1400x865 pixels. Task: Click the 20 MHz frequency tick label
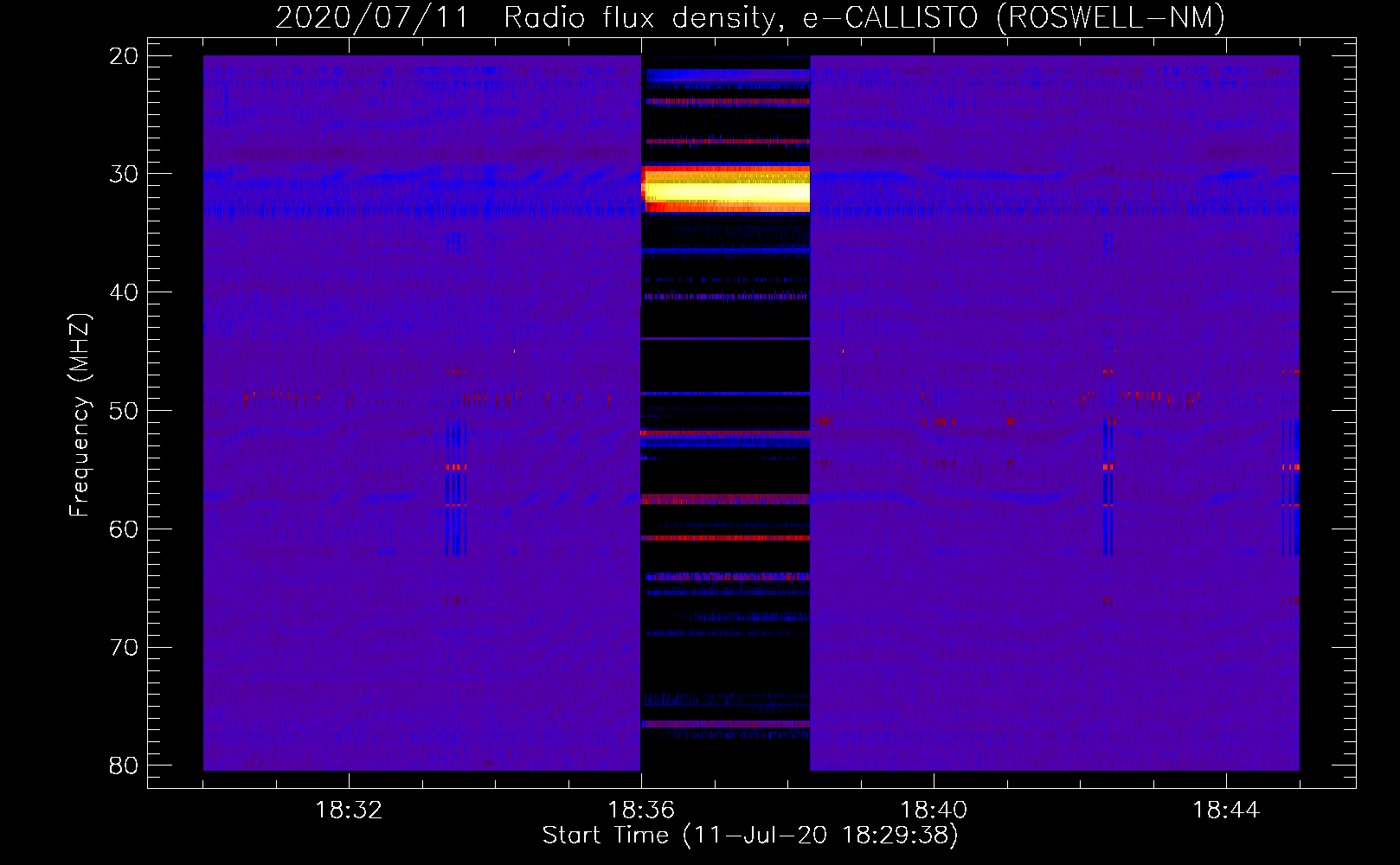click(x=124, y=56)
